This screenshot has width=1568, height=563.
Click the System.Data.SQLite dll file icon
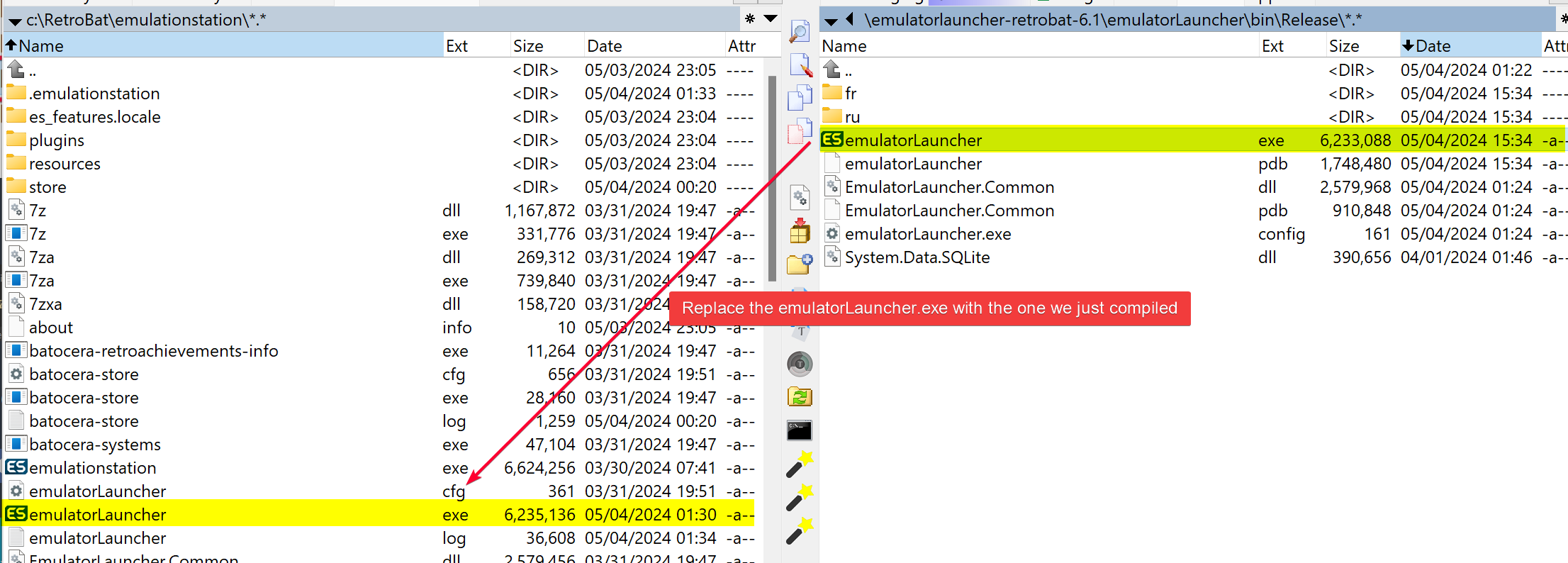click(832, 257)
